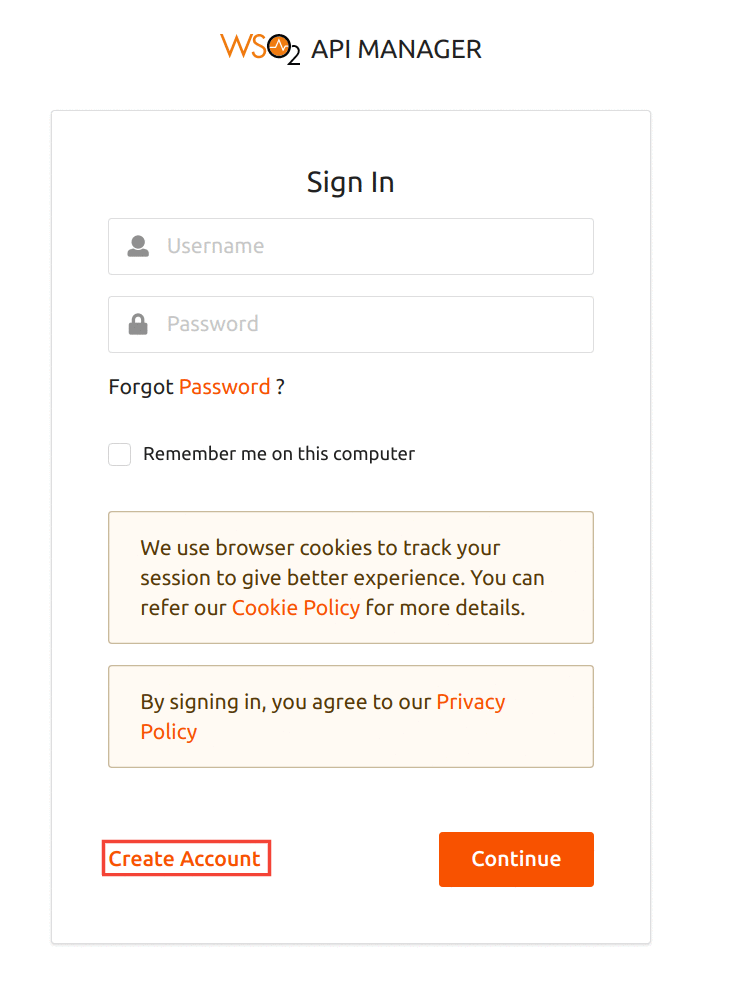Click the 'Remember me on this computer' label
The width and height of the screenshot is (752, 996).
click(x=279, y=454)
